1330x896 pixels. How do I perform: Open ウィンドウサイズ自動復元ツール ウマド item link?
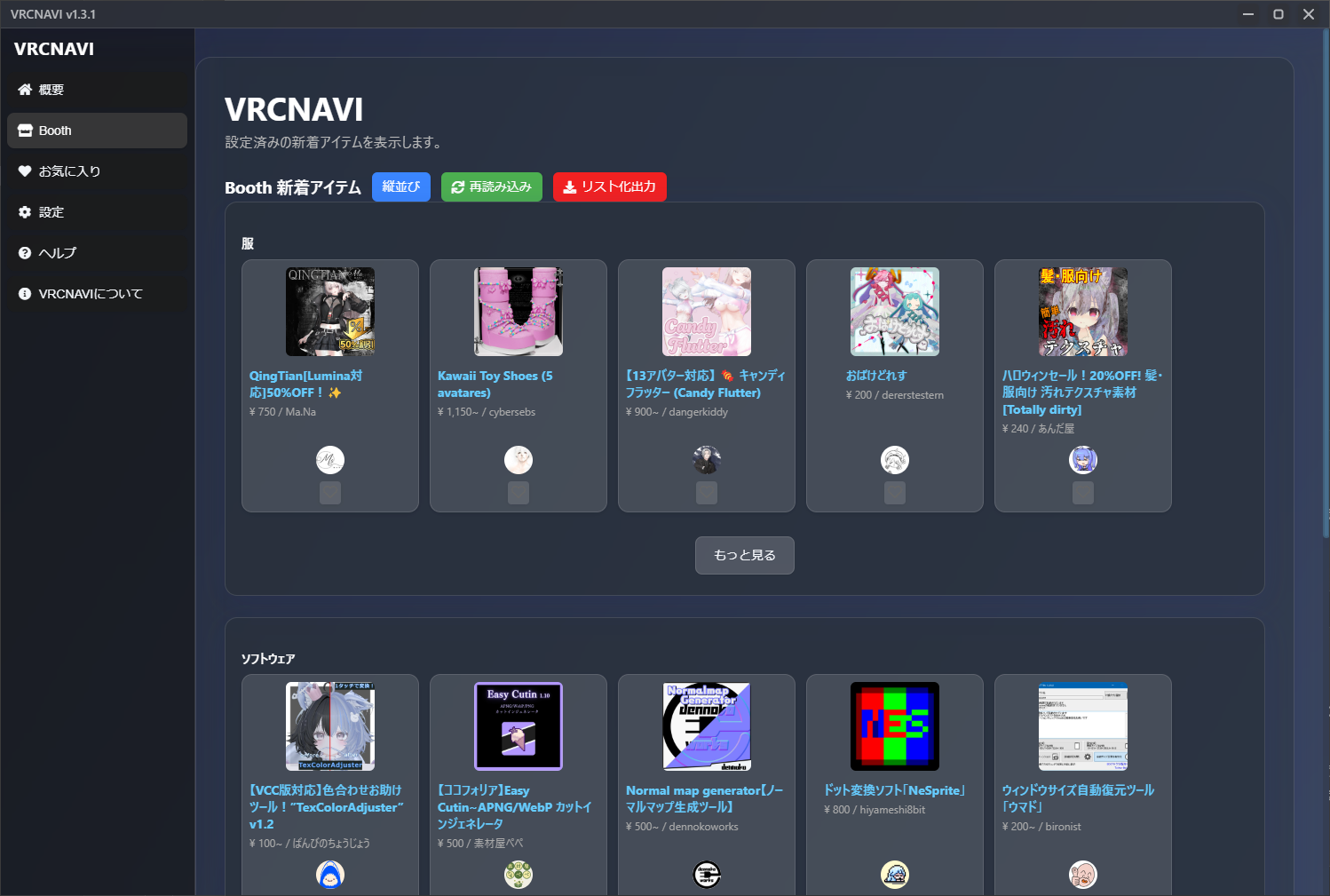(1078, 798)
